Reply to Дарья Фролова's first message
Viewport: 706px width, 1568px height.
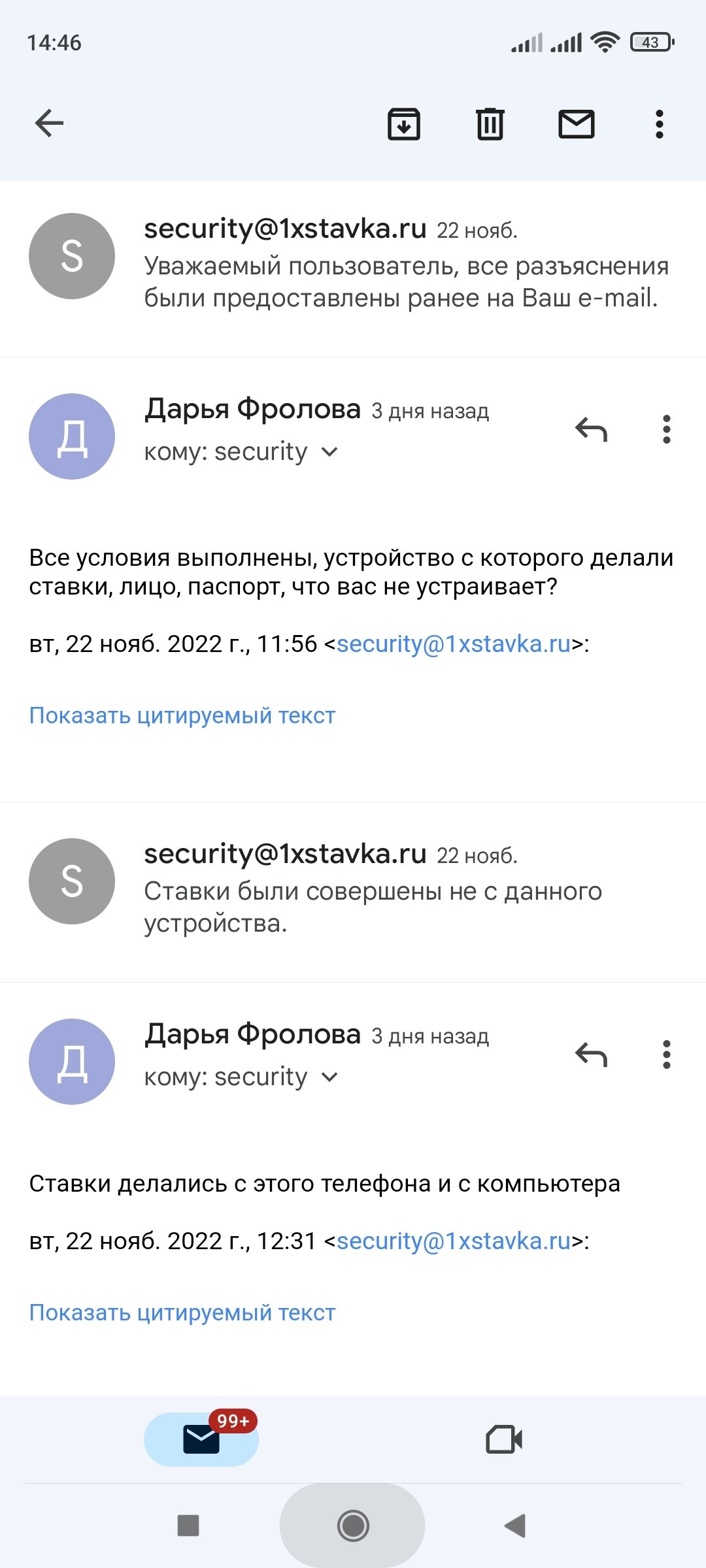tap(591, 430)
